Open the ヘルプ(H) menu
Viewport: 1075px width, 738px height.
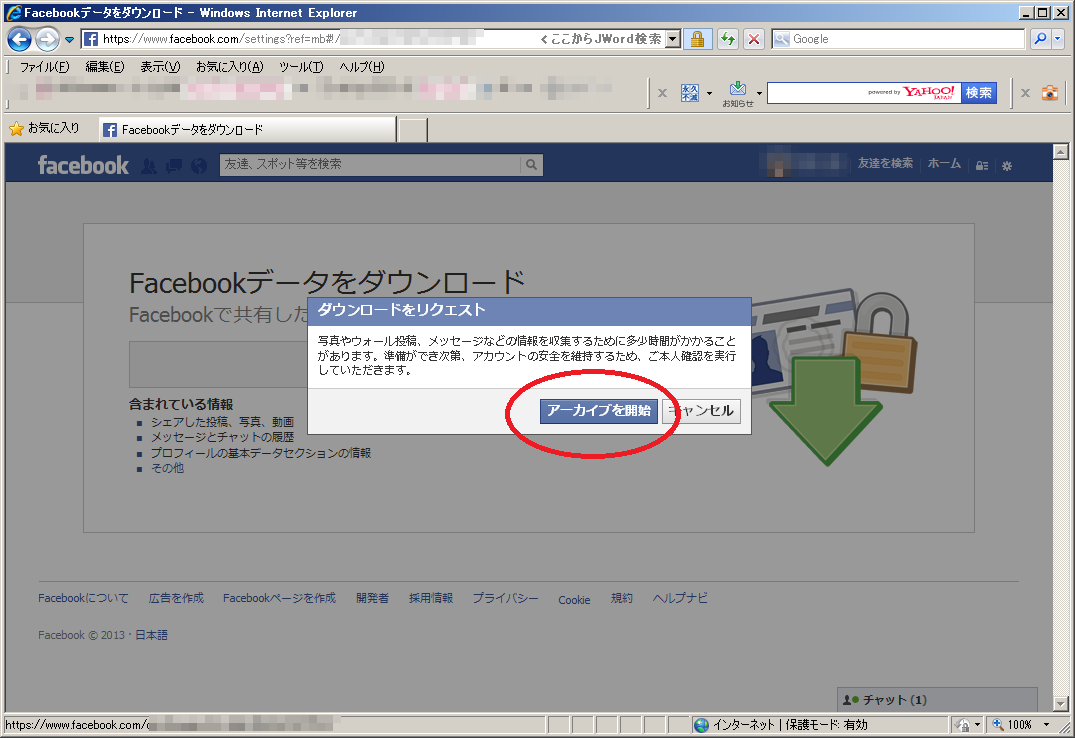click(361, 67)
